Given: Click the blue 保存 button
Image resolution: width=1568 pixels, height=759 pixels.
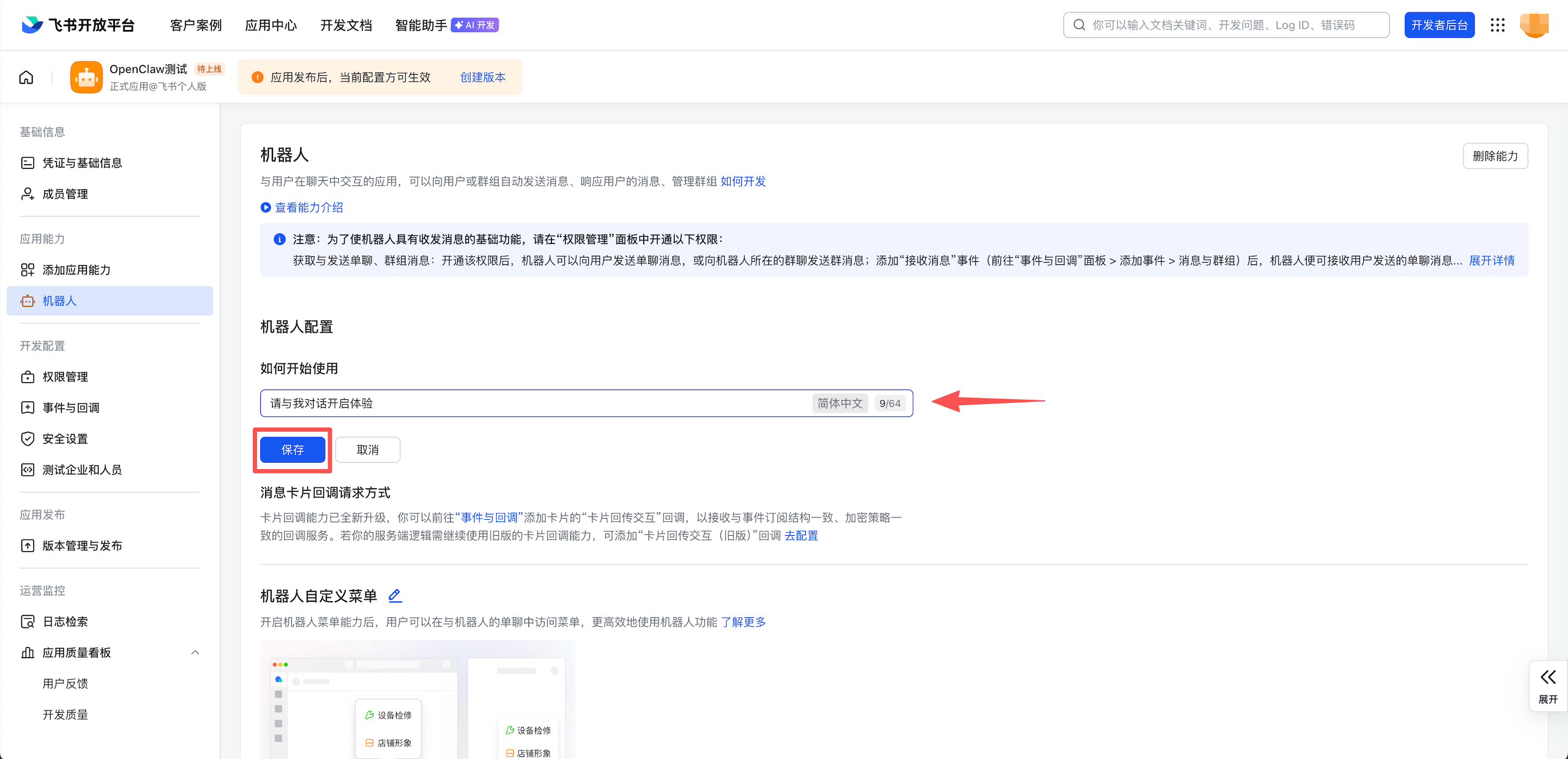Looking at the screenshot, I should click(x=292, y=449).
